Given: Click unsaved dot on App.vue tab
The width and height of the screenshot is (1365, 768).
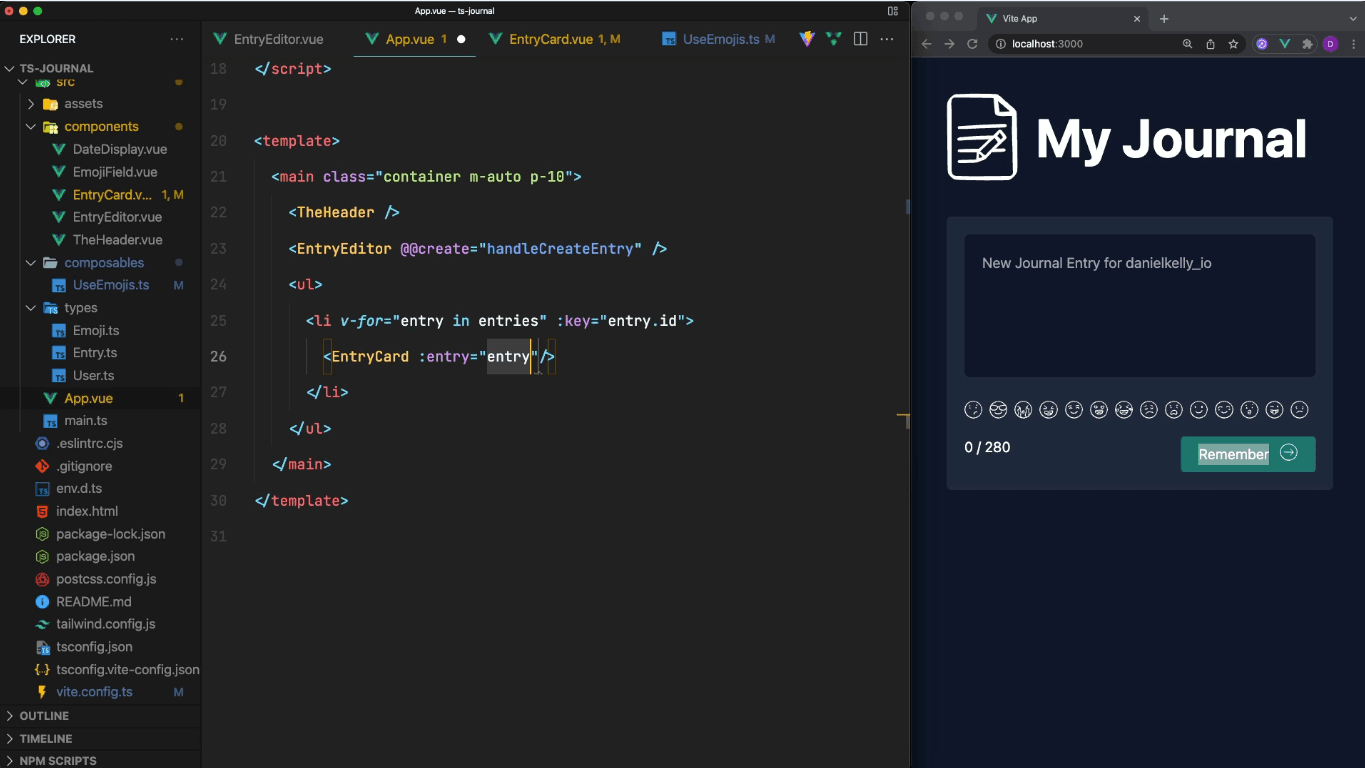Looking at the screenshot, I should click(461, 40).
